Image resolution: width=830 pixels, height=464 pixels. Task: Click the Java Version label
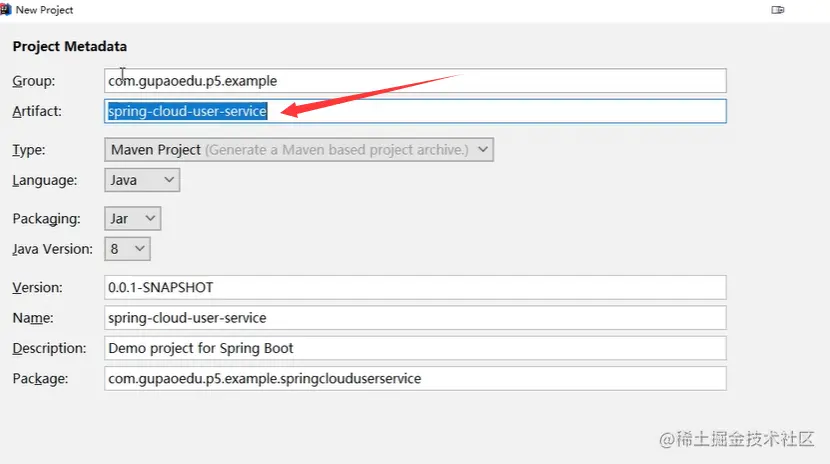pyautogui.click(x=52, y=249)
